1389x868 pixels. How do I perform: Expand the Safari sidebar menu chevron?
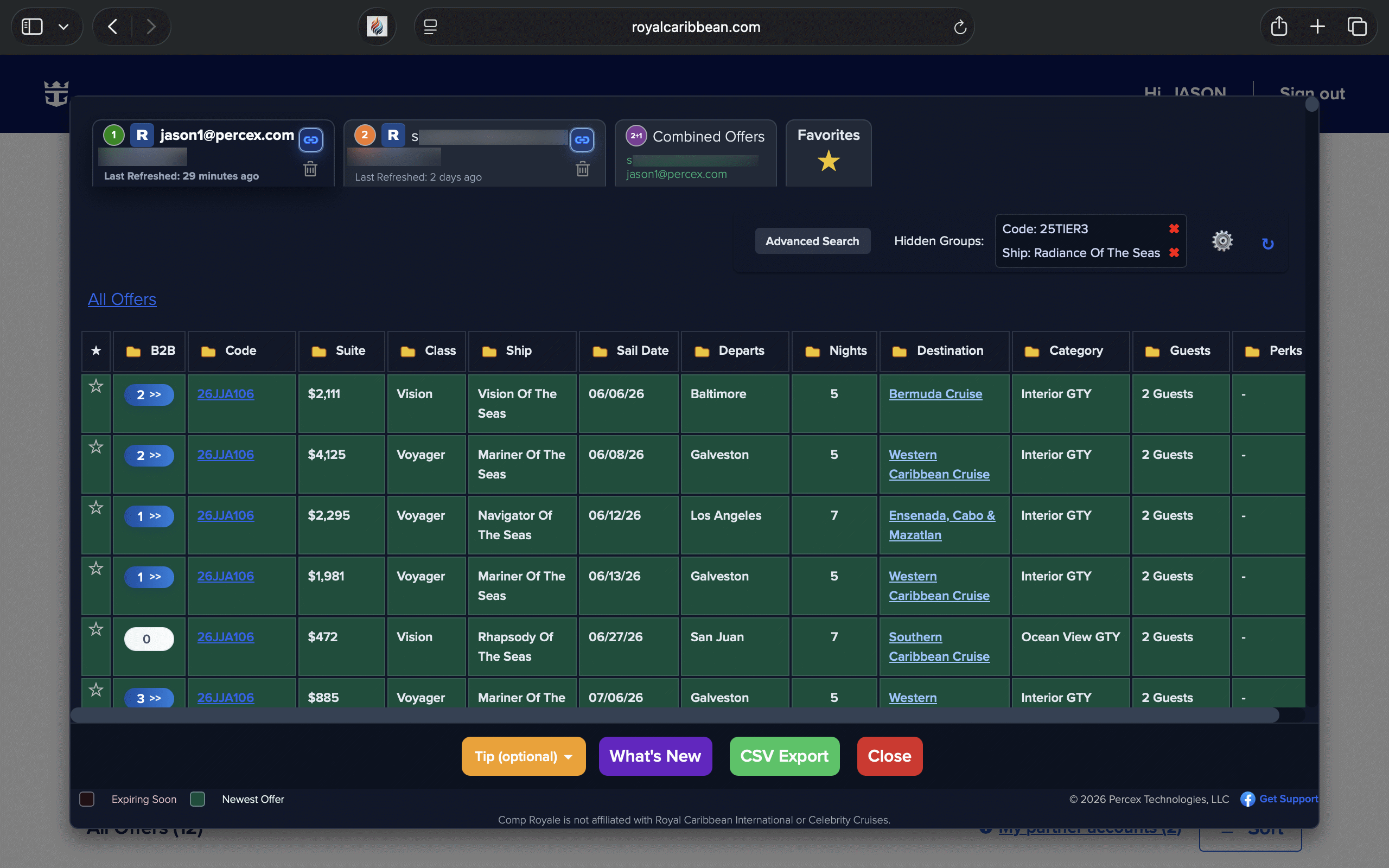coord(63,27)
